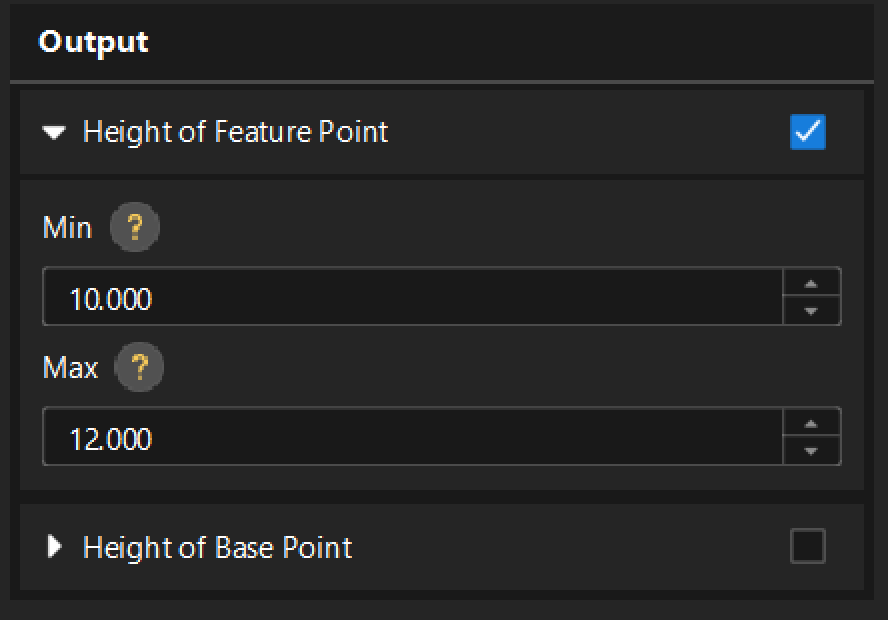
Task: Click empty space in Height of Base Point row
Action: (570, 547)
